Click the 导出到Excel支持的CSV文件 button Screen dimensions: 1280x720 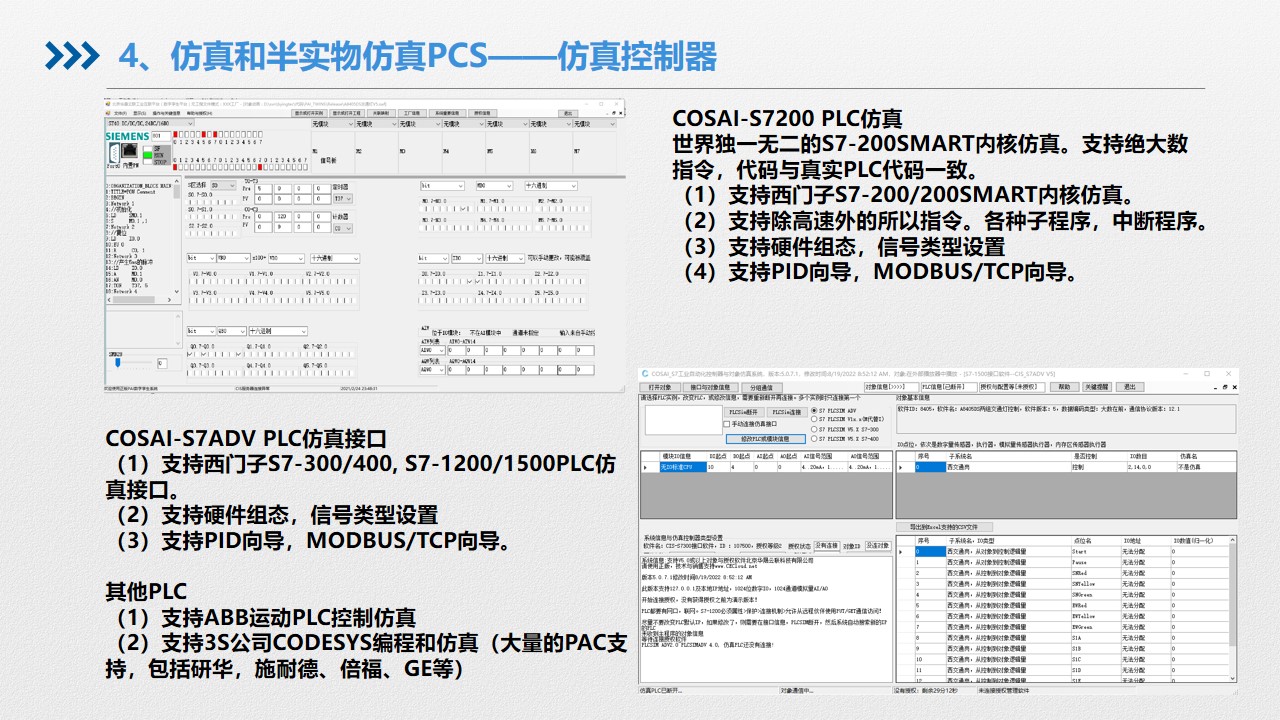(x=944, y=527)
